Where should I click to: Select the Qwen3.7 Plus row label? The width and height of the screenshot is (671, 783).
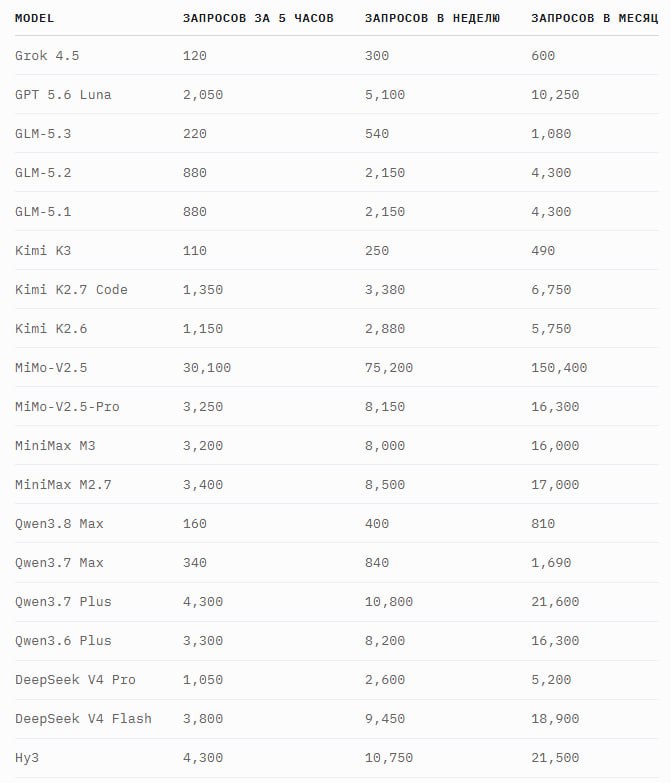pos(63,601)
